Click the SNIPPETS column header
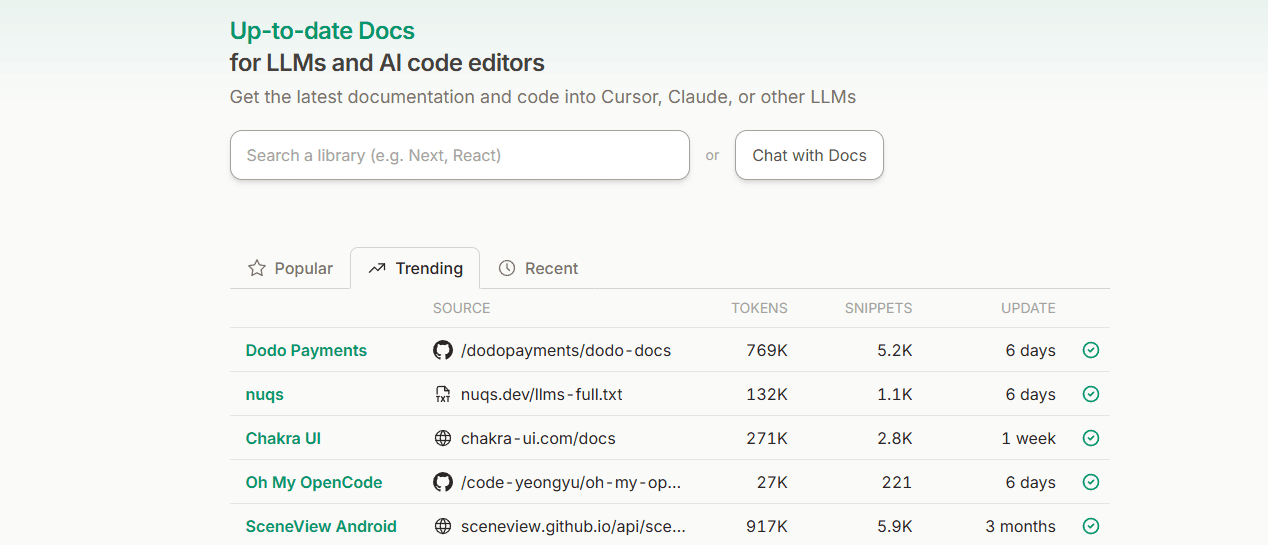 click(x=878, y=308)
